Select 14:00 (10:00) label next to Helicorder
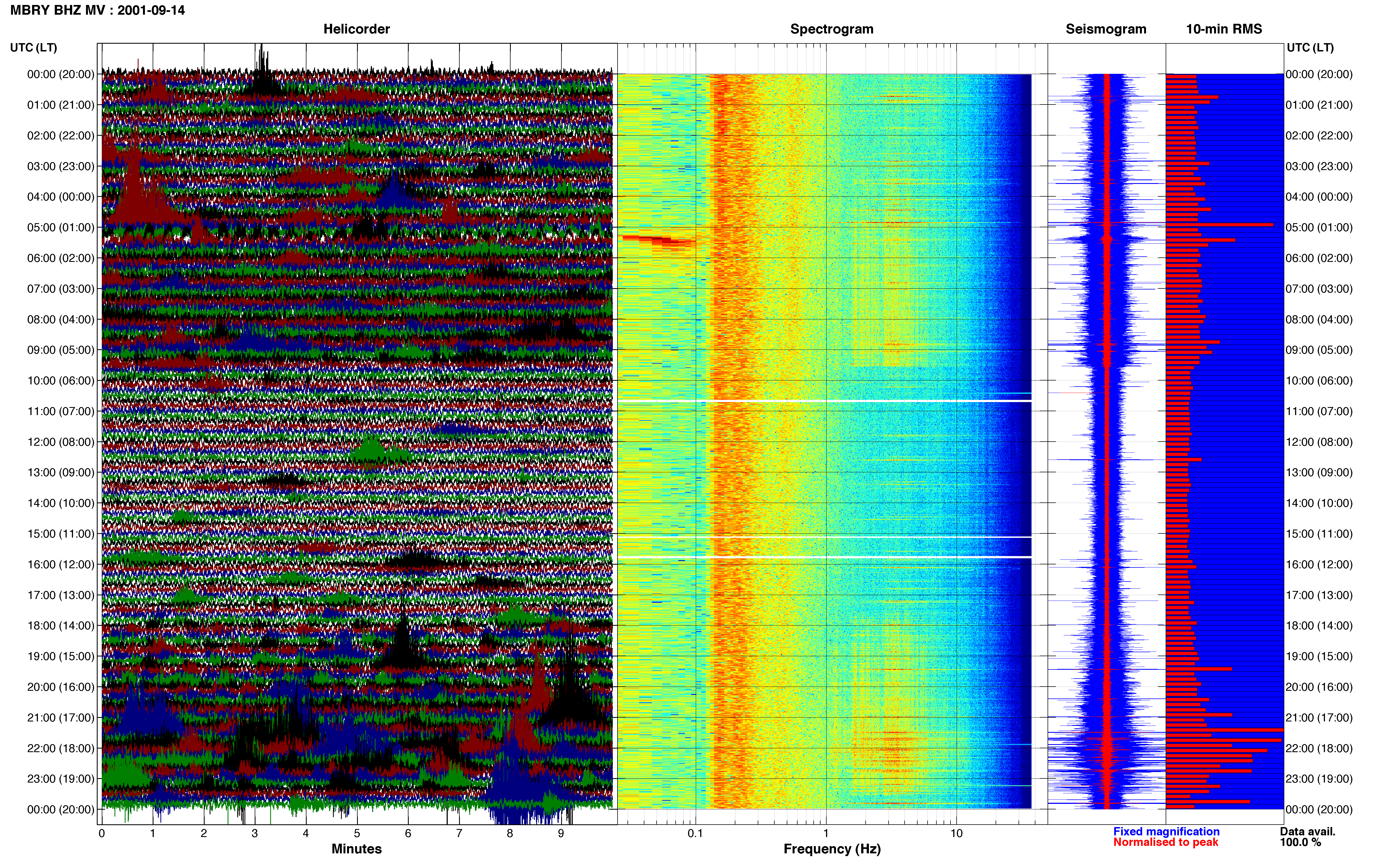The width and height of the screenshot is (1388, 868). click(61, 504)
